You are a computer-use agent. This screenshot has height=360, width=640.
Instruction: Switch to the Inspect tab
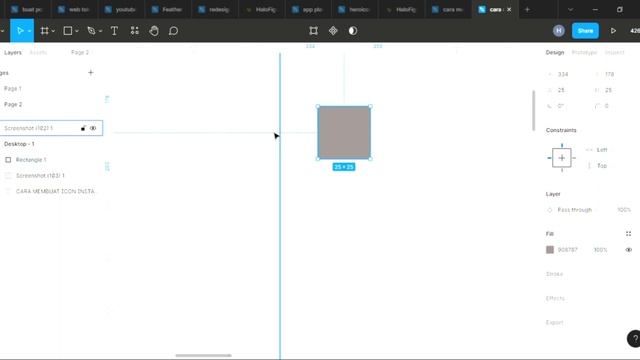click(x=614, y=53)
